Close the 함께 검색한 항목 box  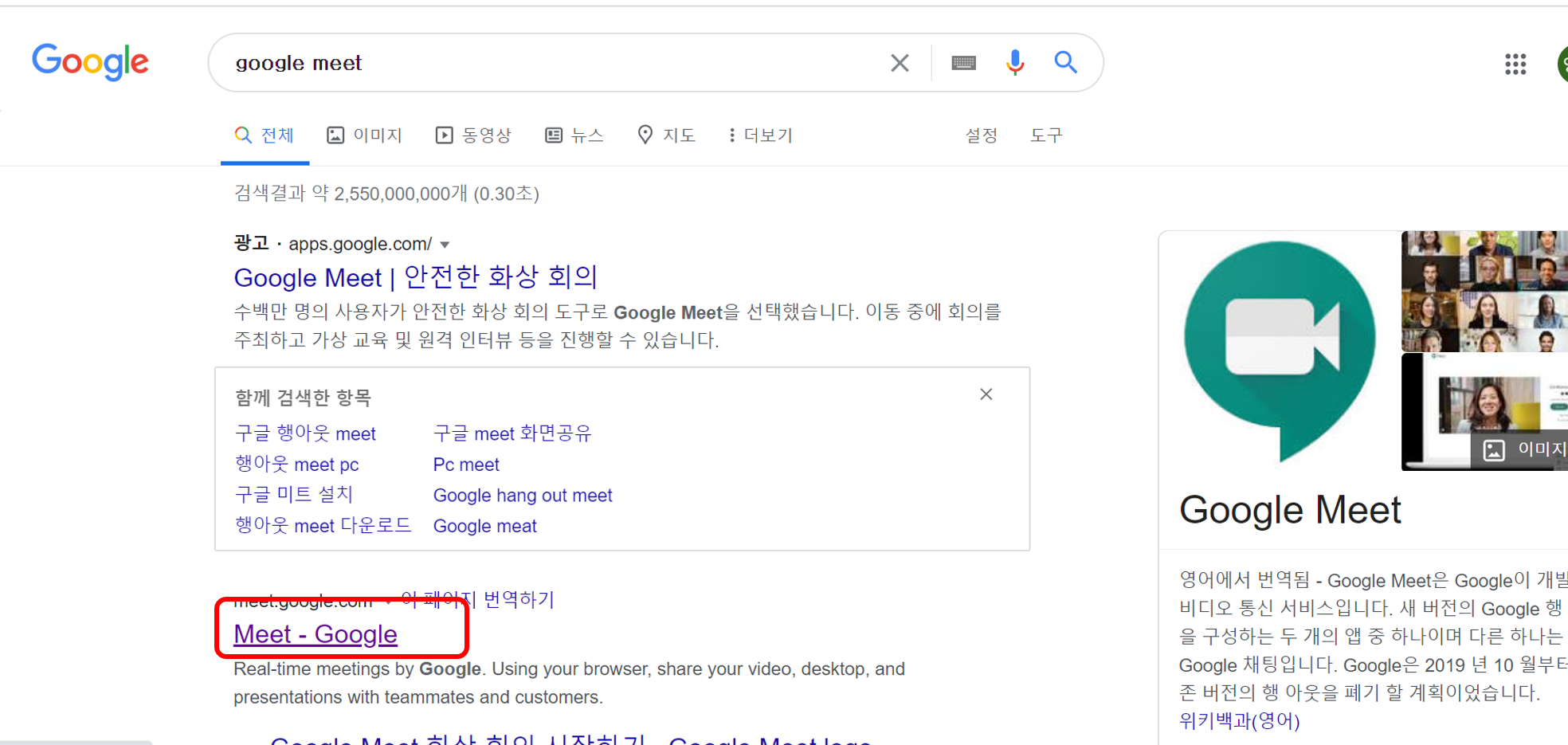click(986, 394)
